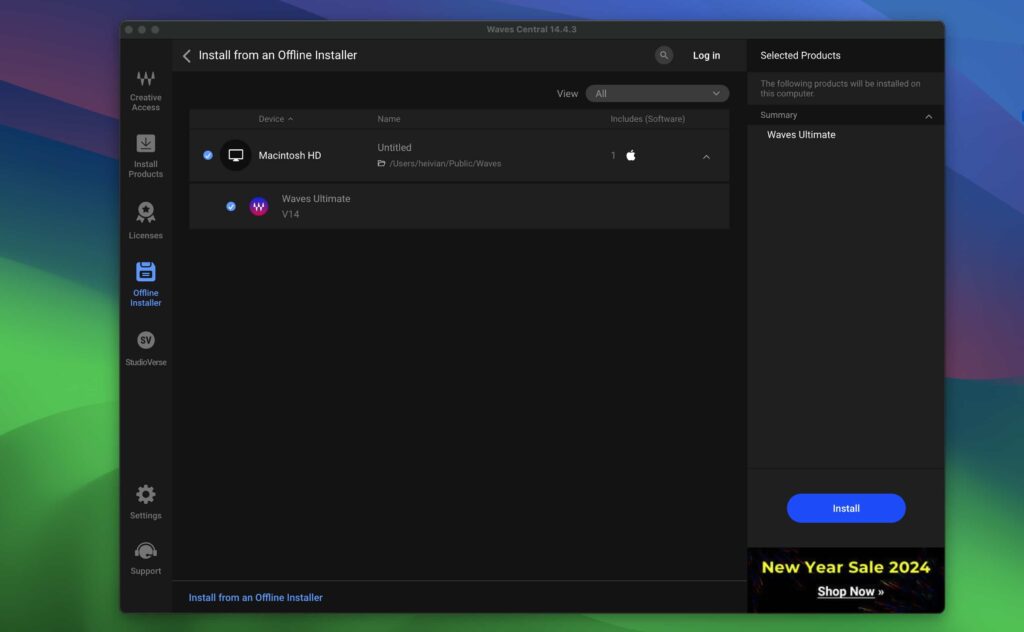Image resolution: width=1024 pixels, height=632 pixels.
Task: Collapse the Macintosh HD device row
Action: pos(706,156)
